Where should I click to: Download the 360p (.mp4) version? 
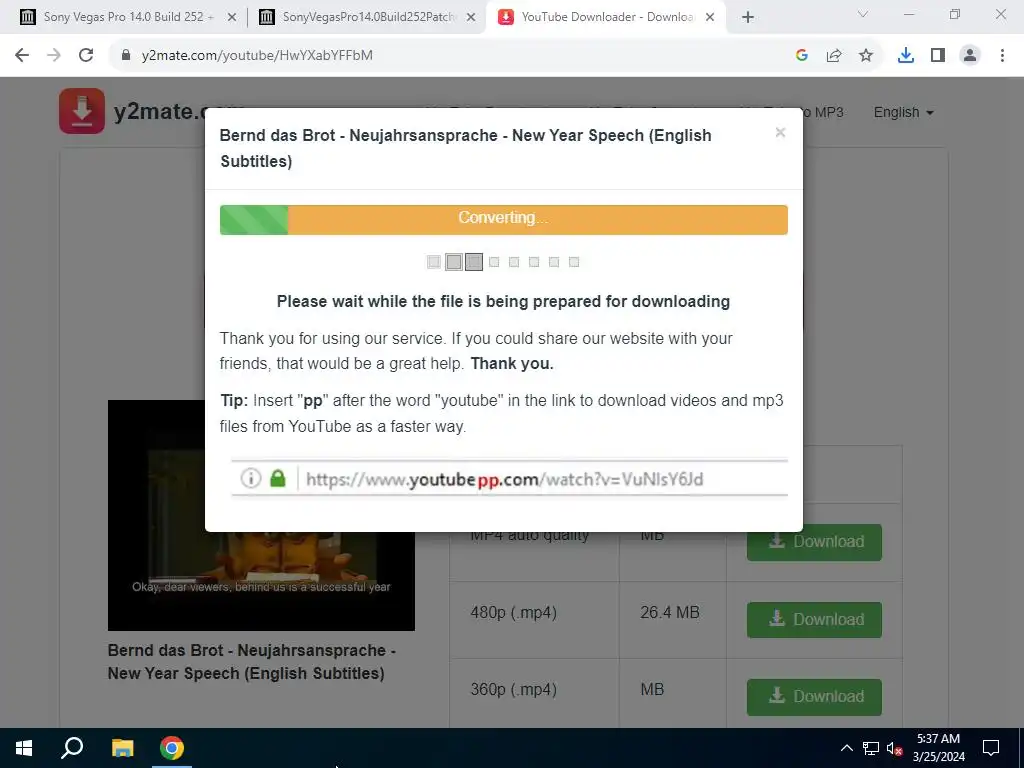point(814,697)
